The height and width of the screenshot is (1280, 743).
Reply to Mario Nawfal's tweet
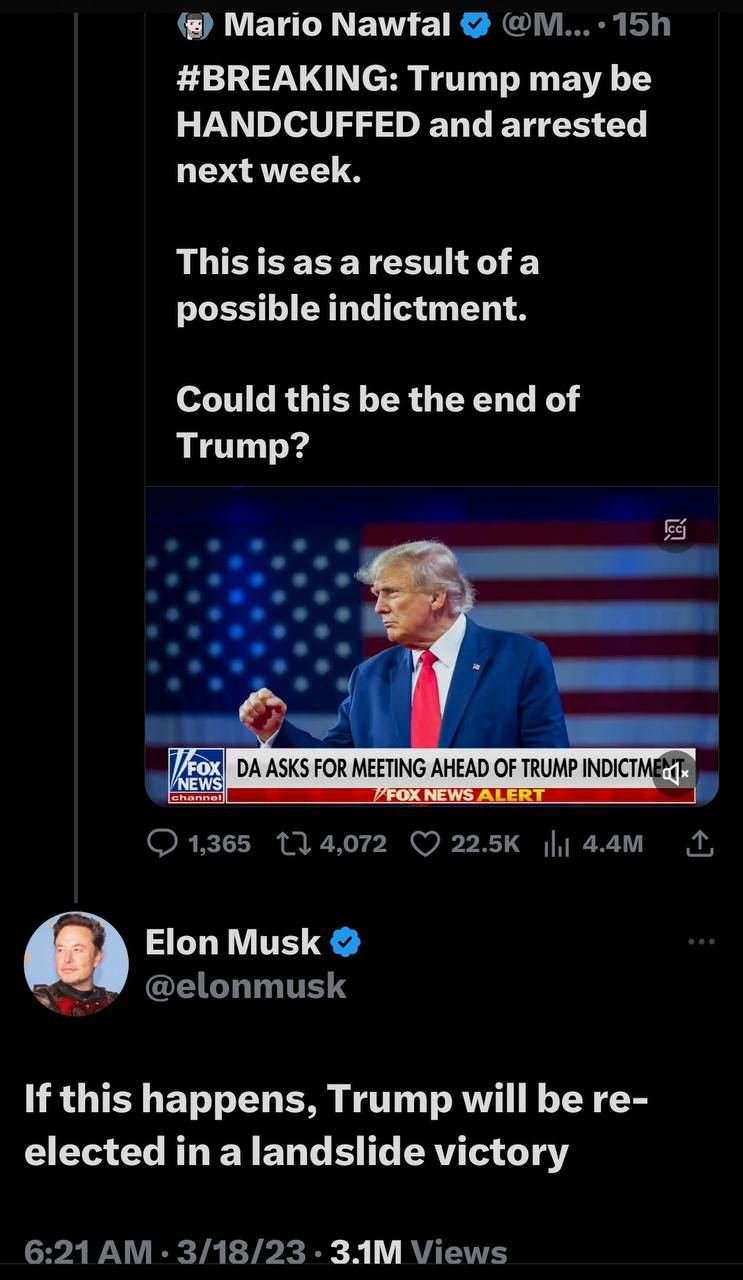tap(162, 845)
